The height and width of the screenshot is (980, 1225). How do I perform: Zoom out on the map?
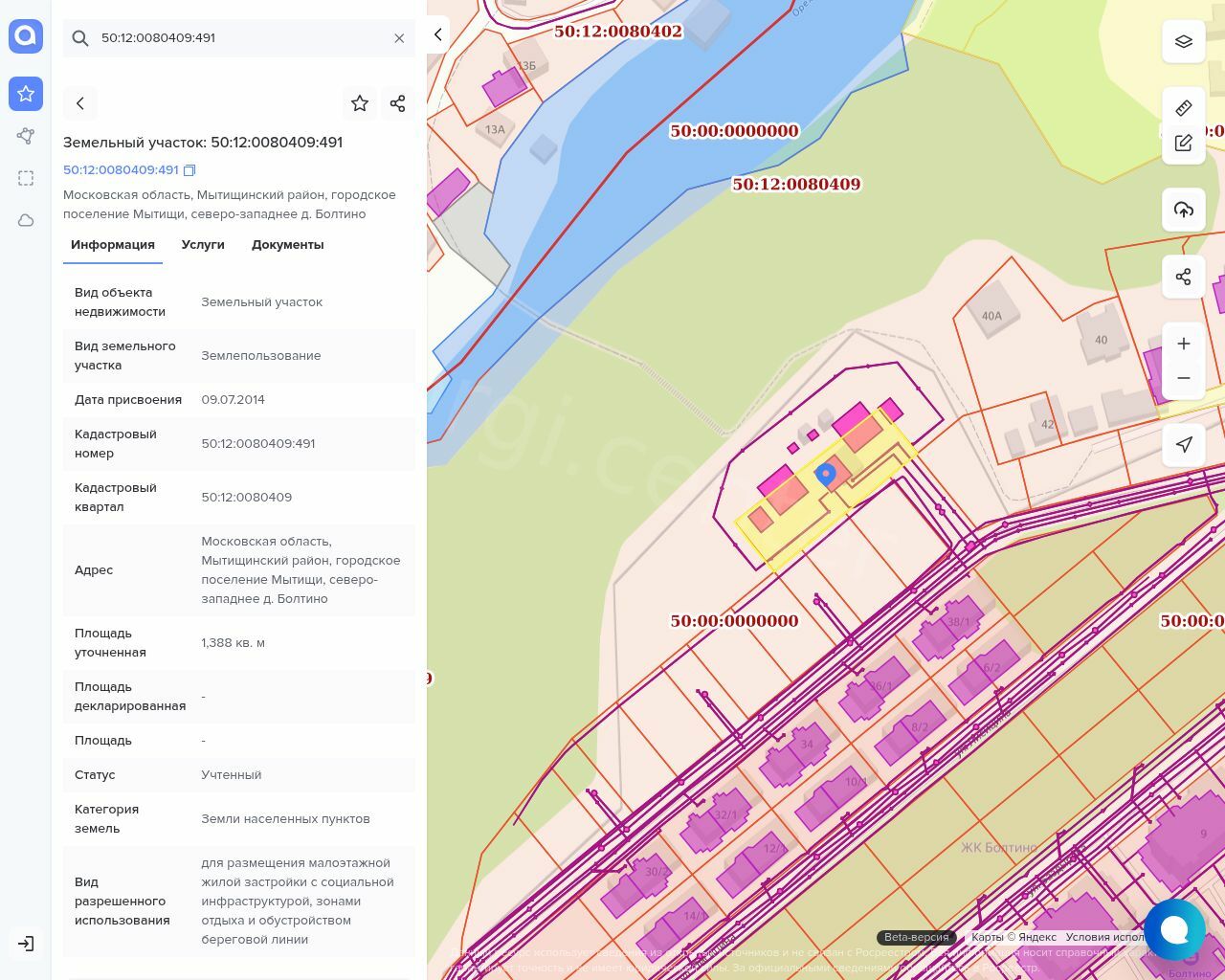coord(1183,378)
